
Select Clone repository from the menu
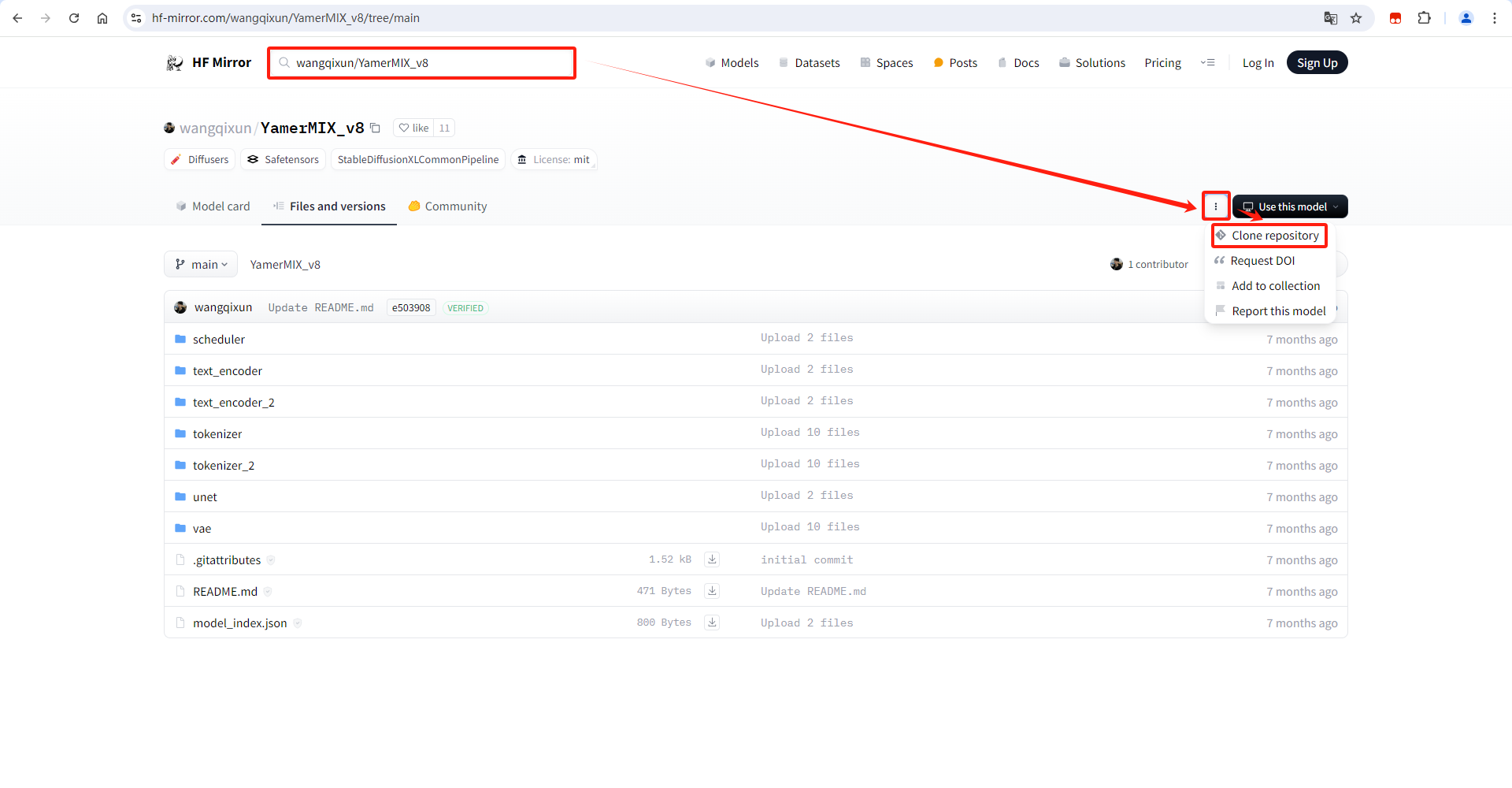pyautogui.click(x=1269, y=236)
